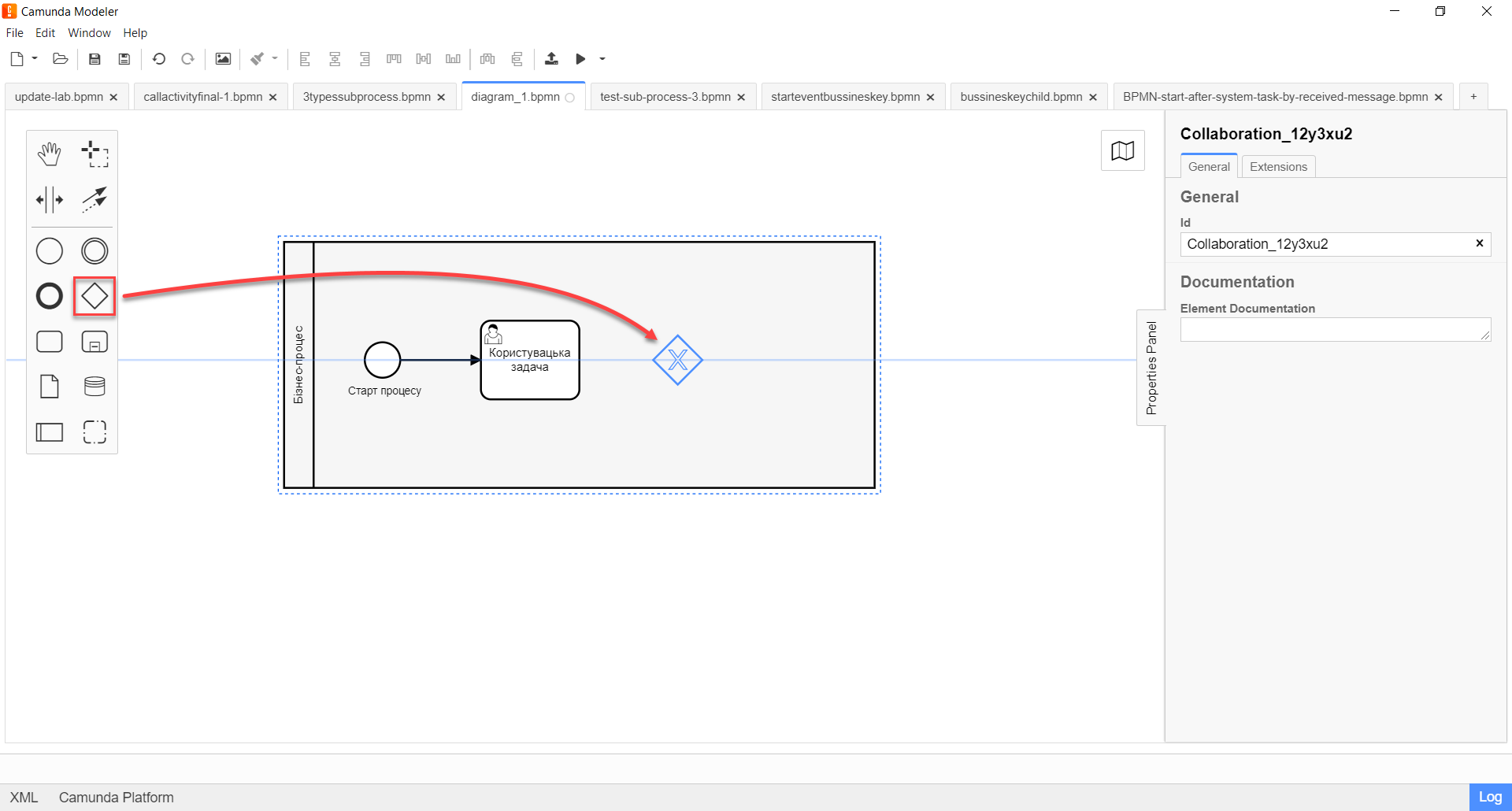Align selected elements middle
The height and width of the screenshot is (811, 1512).
(424, 59)
